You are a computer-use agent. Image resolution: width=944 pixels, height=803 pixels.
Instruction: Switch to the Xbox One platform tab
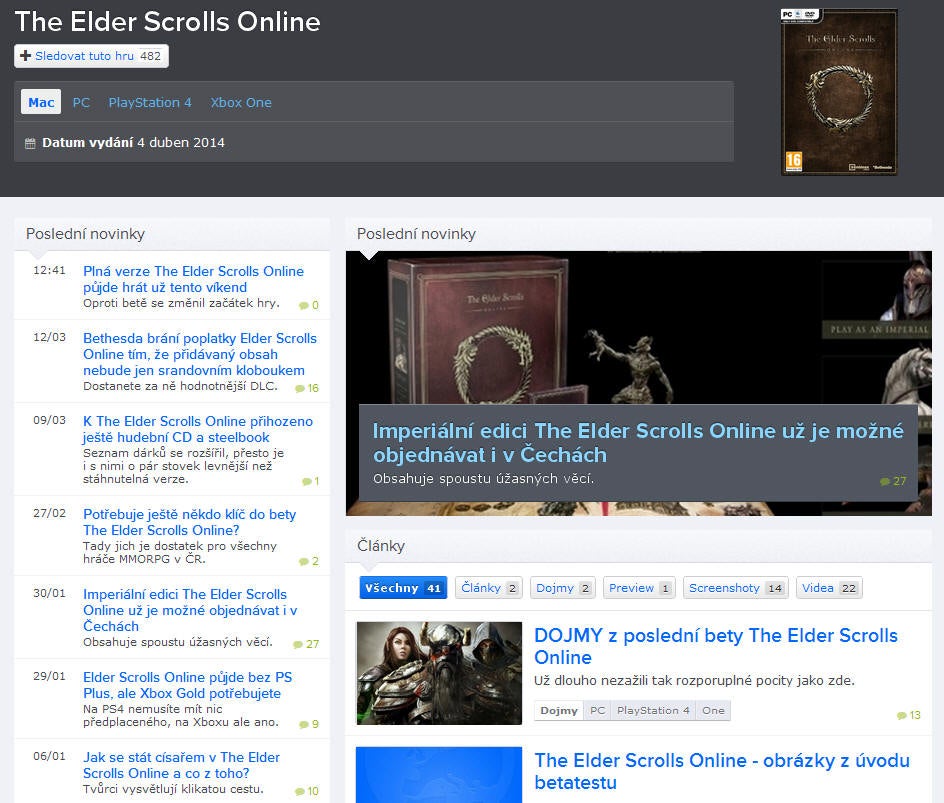(x=241, y=102)
